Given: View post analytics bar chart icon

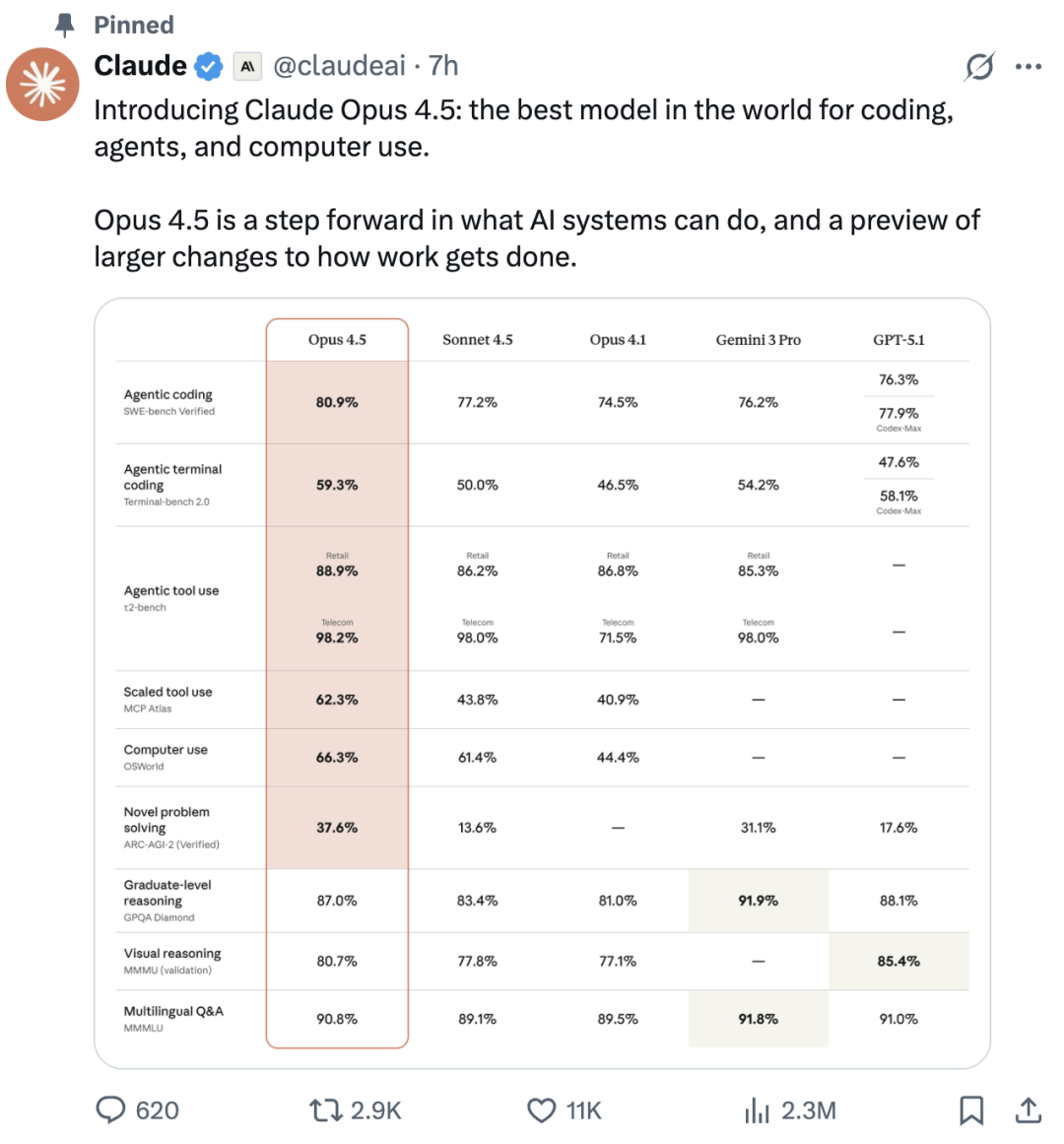Looking at the screenshot, I should (x=757, y=1111).
